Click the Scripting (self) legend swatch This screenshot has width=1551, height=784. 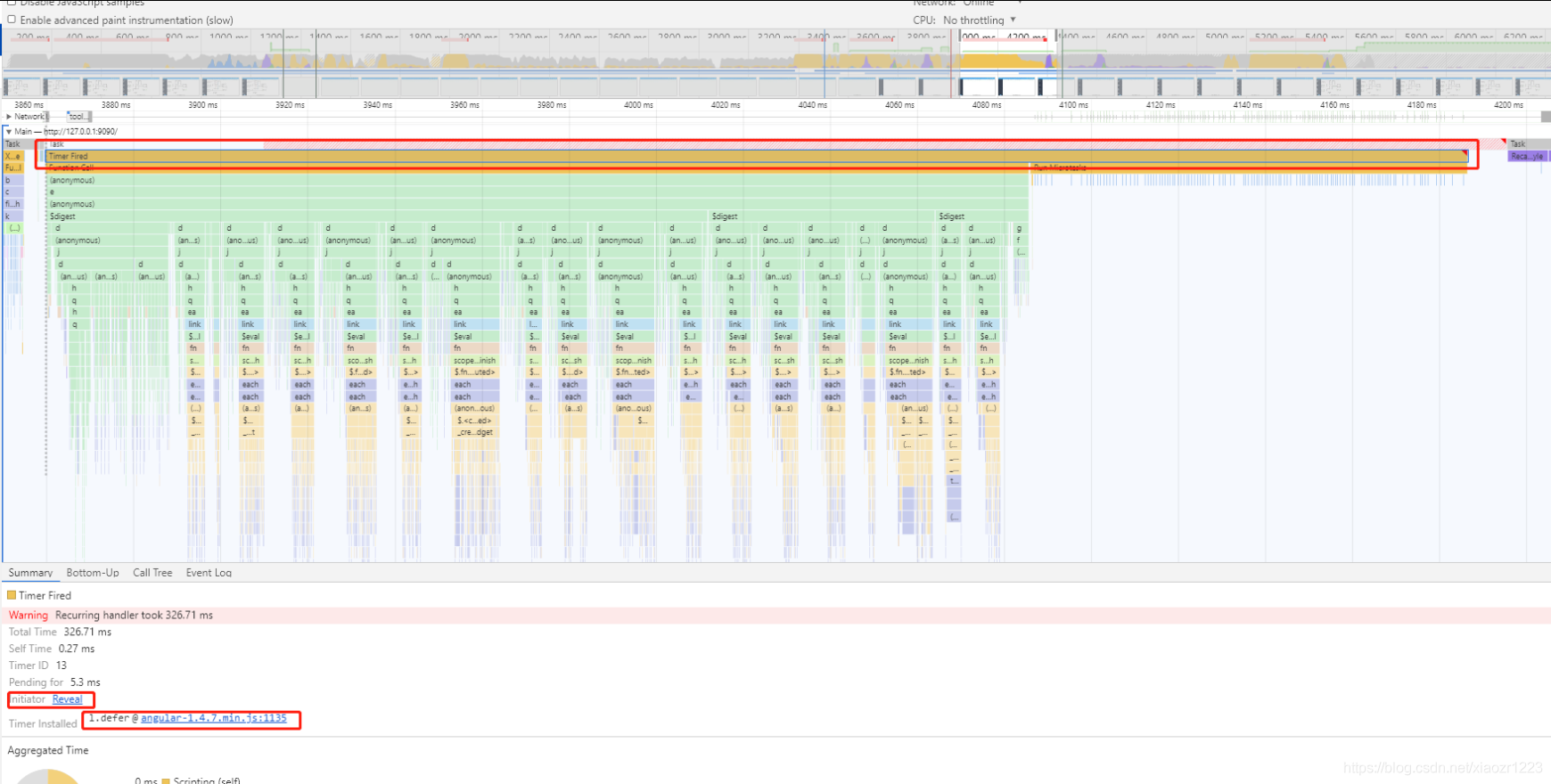tap(166, 781)
